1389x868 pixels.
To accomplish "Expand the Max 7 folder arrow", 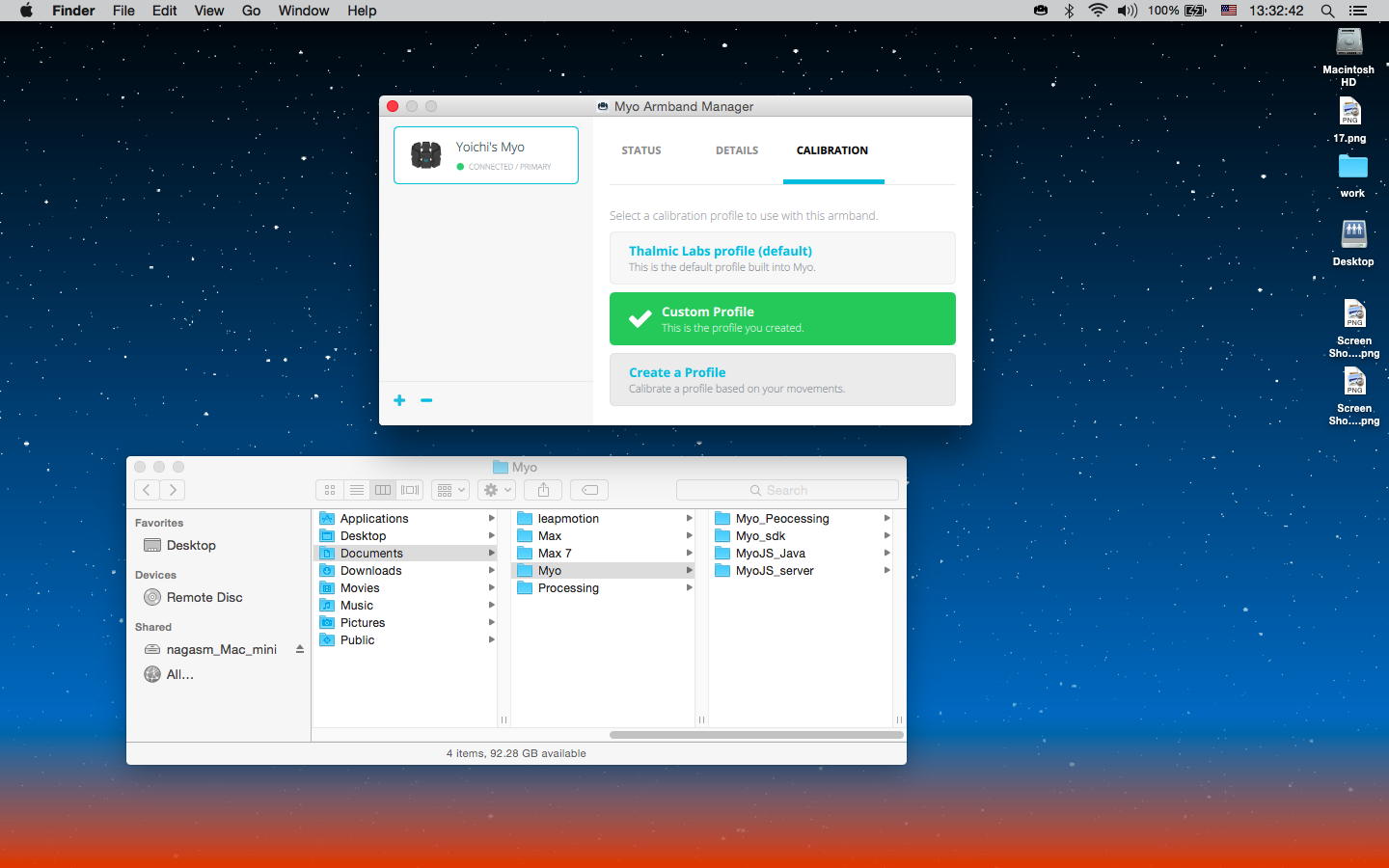I will [x=690, y=554].
